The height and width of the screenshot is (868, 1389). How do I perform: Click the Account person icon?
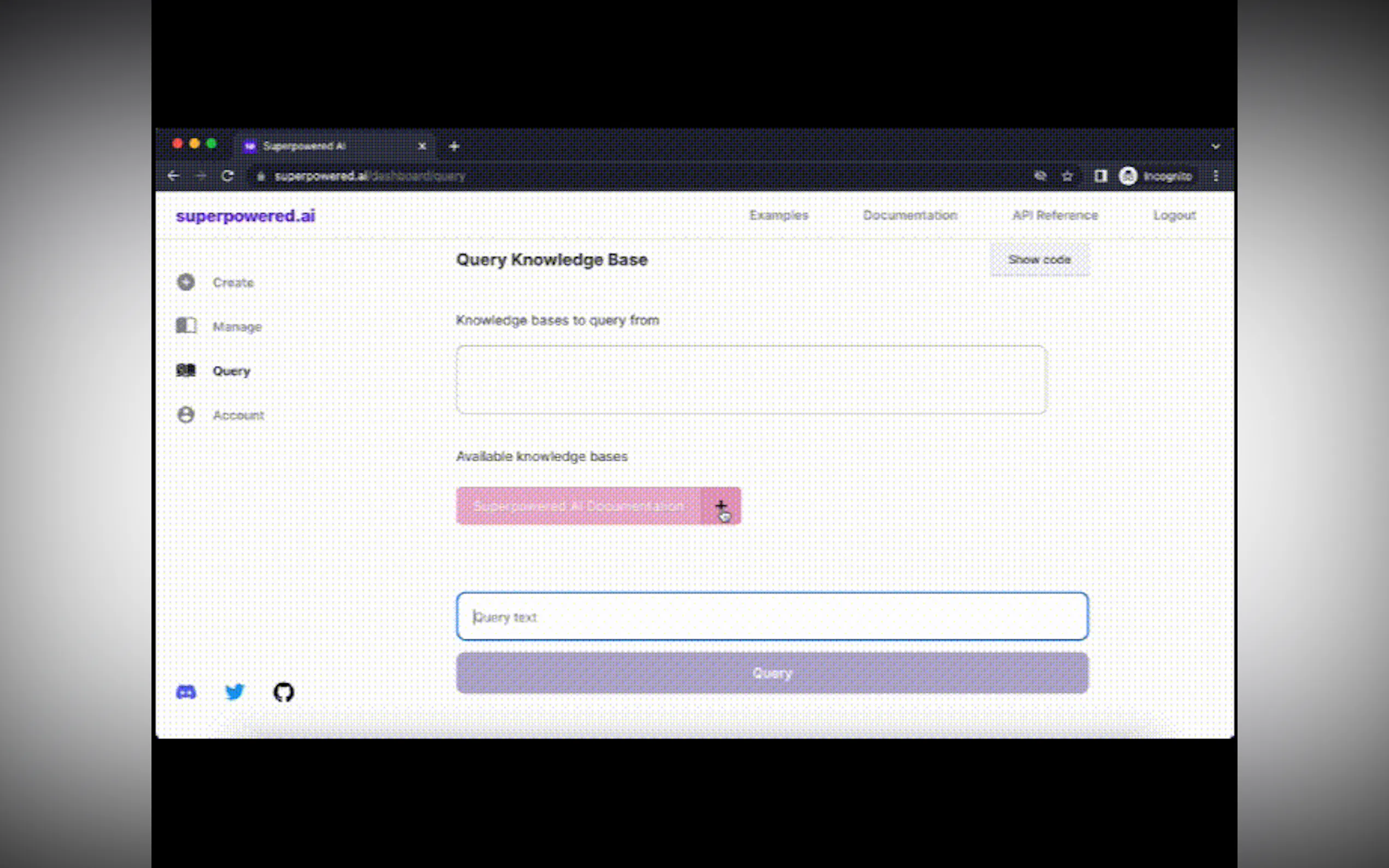185,414
